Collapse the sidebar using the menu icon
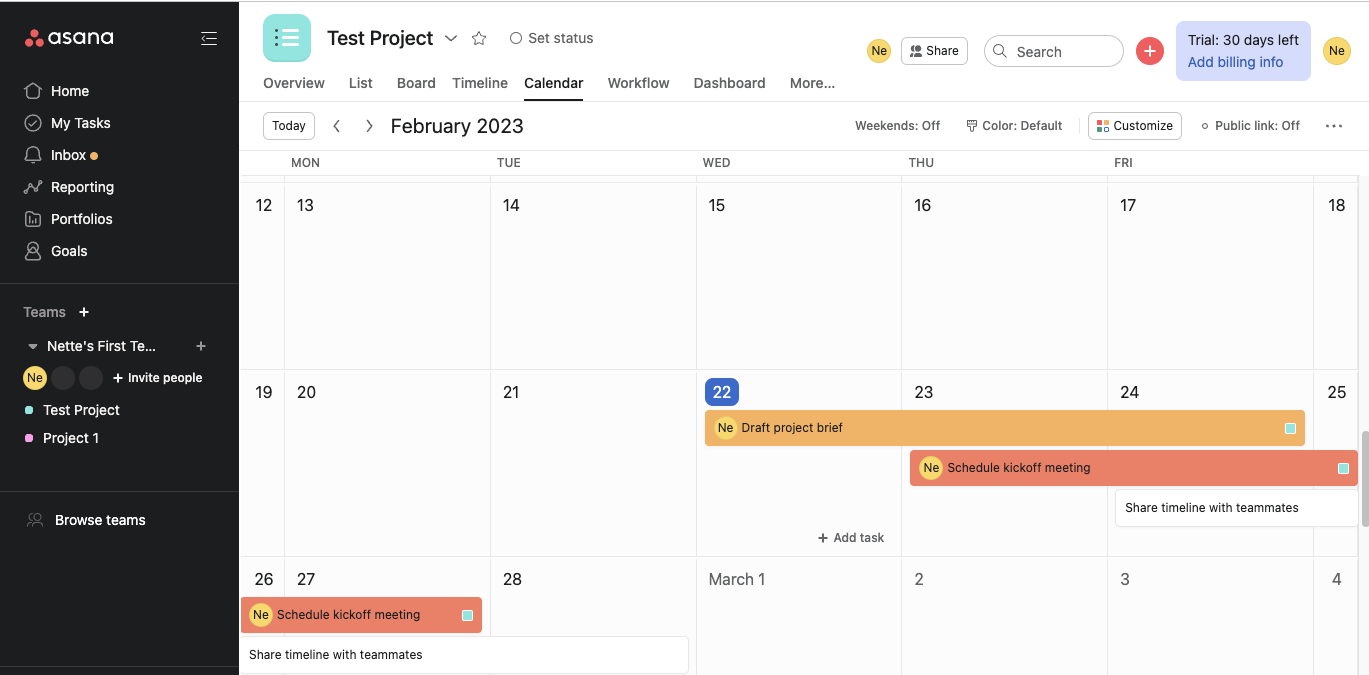 pos(208,38)
